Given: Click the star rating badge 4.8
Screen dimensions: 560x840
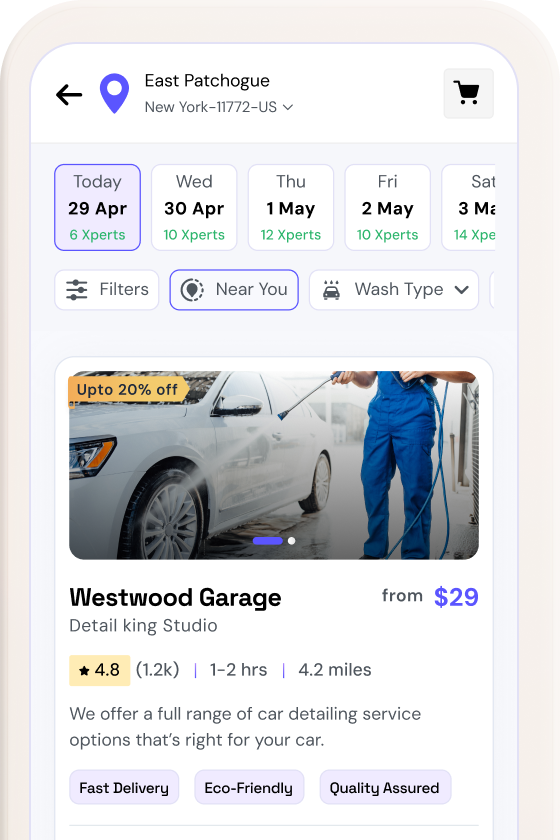Looking at the screenshot, I should click(100, 670).
